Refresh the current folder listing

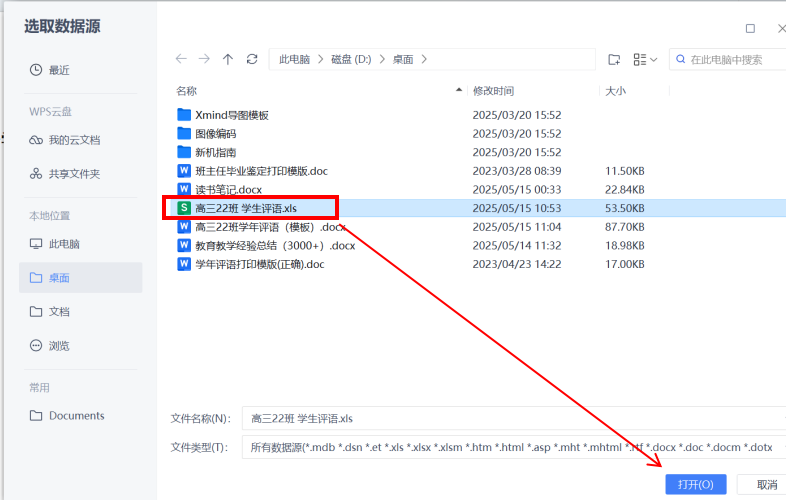pyautogui.click(x=252, y=60)
